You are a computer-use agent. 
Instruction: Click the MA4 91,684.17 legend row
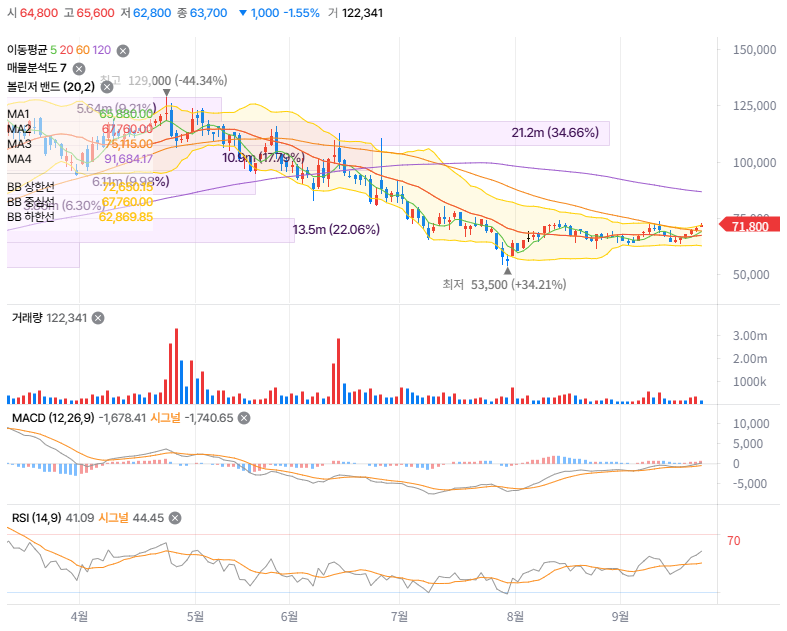(x=80, y=159)
